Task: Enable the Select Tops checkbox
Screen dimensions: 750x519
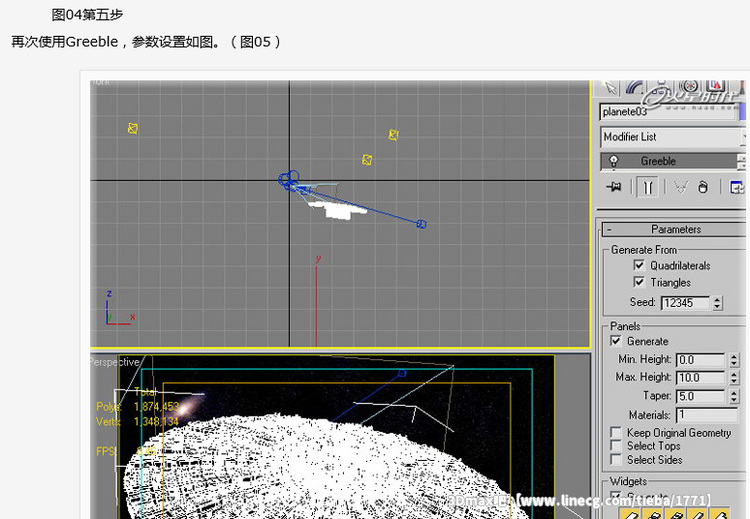Action: coord(616,446)
